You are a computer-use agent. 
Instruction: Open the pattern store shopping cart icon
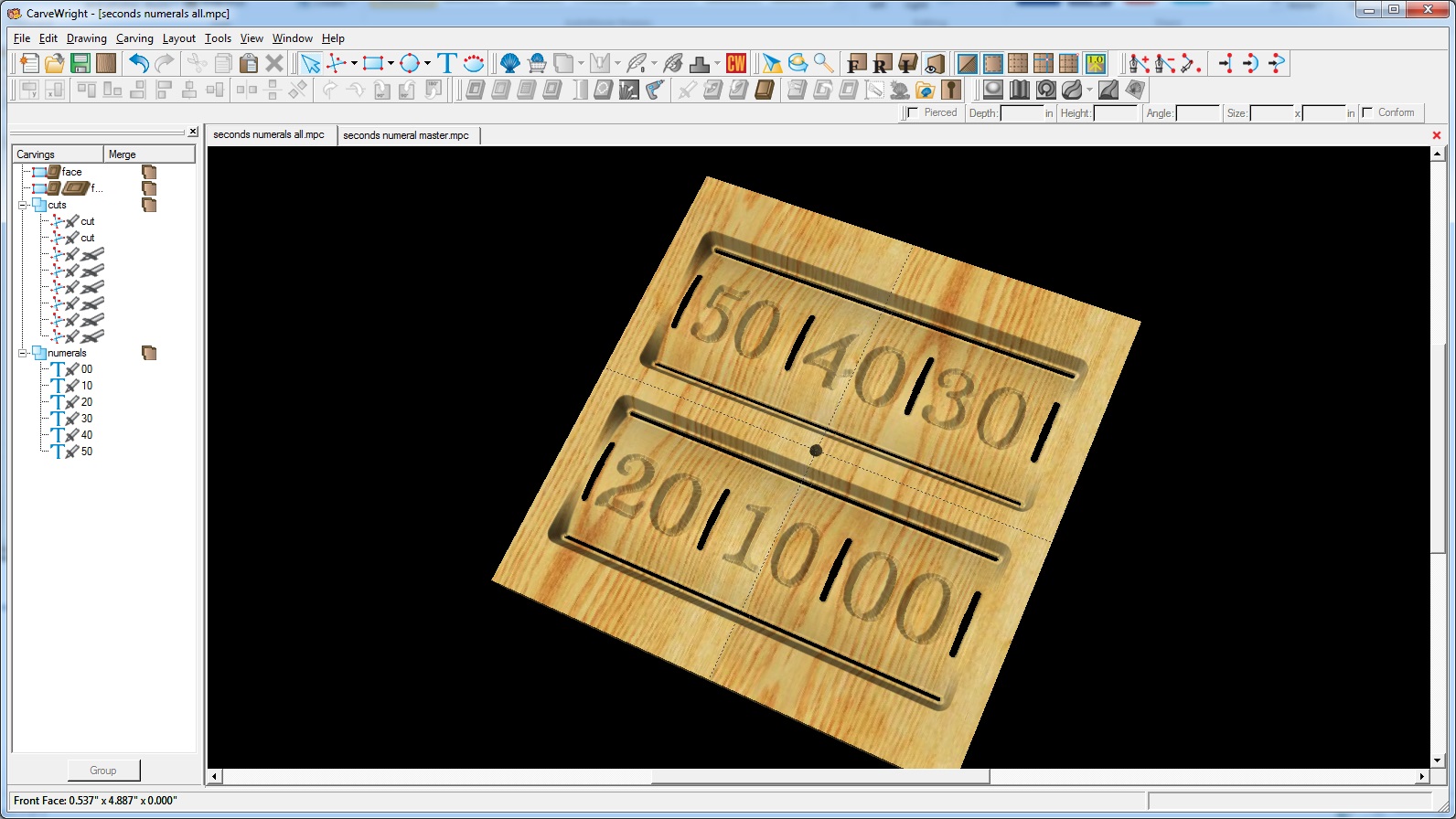(x=537, y=63)
